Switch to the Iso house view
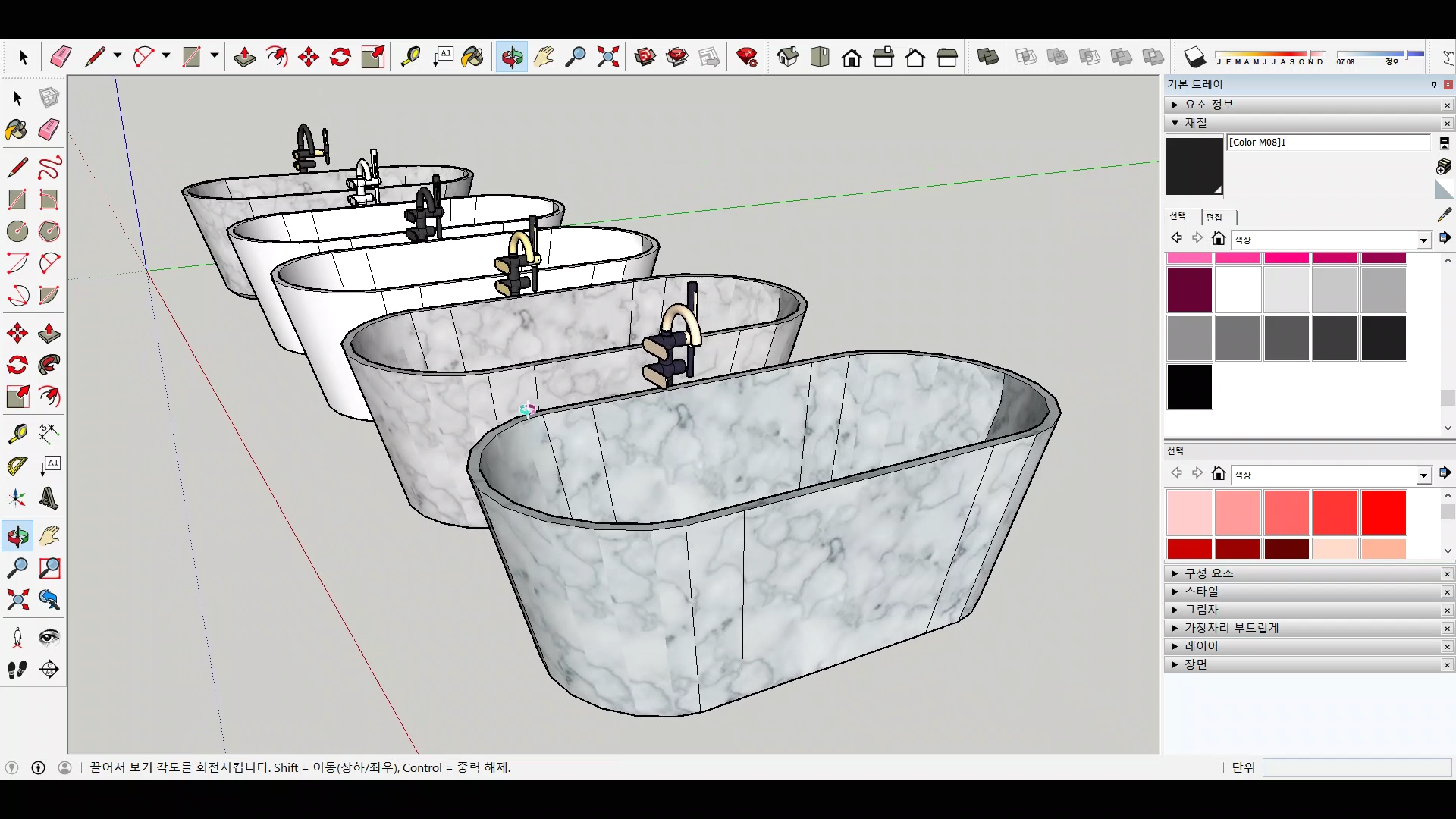This screenshot has width=1456, height=819. click(788, 57)
